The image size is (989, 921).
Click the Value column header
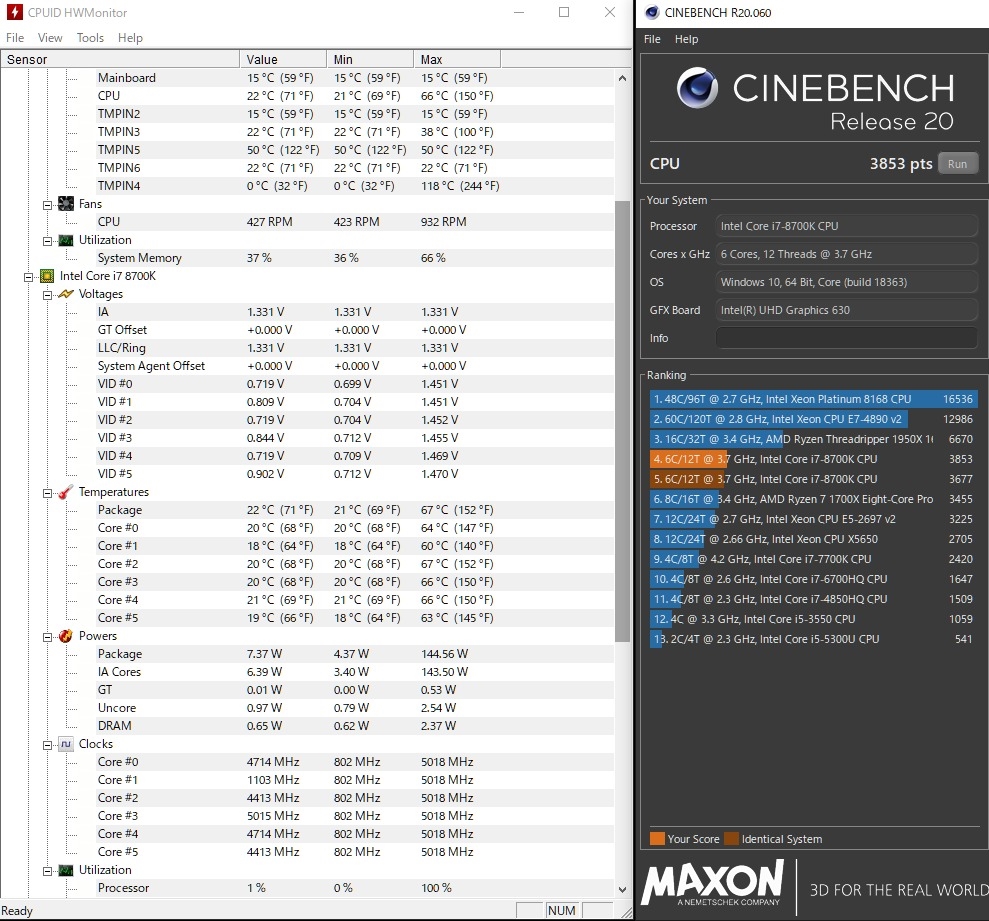pos(283,59)
